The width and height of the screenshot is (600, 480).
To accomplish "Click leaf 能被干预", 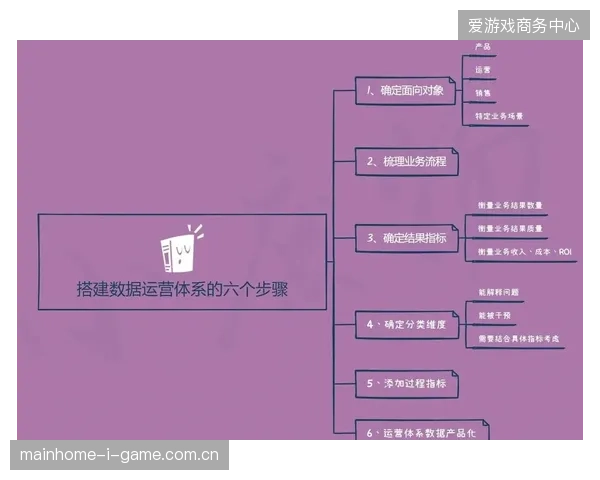I will point(494,315).
